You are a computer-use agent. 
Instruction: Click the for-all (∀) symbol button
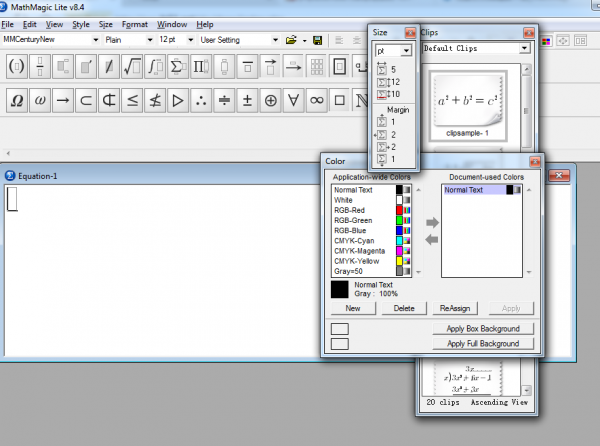click(x=293, y=101)
